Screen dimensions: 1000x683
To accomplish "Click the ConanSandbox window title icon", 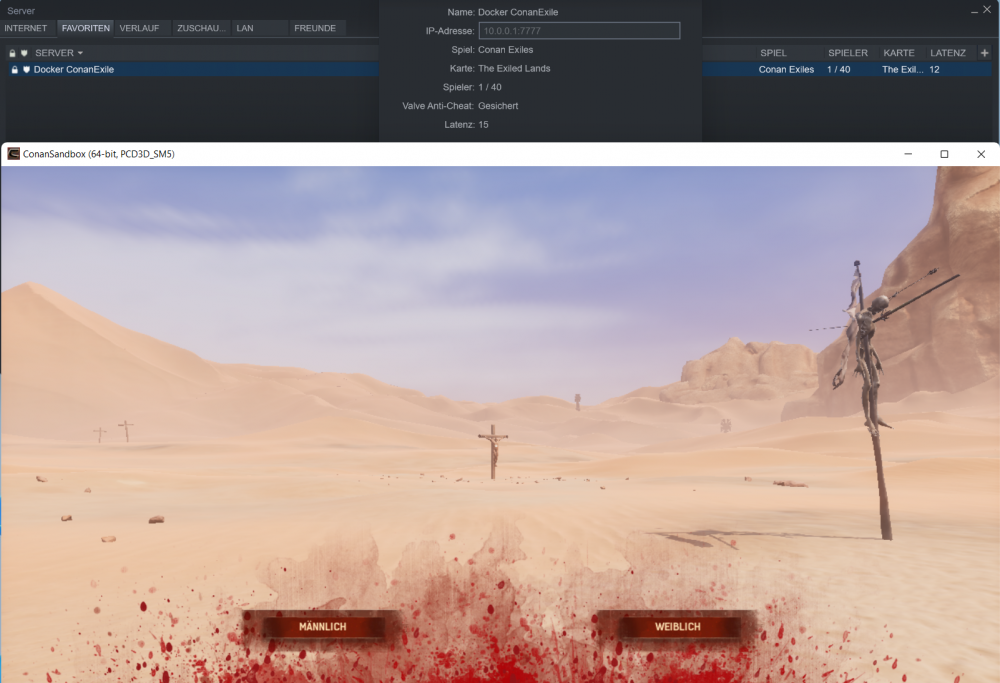I will click(x=13, y=154).
